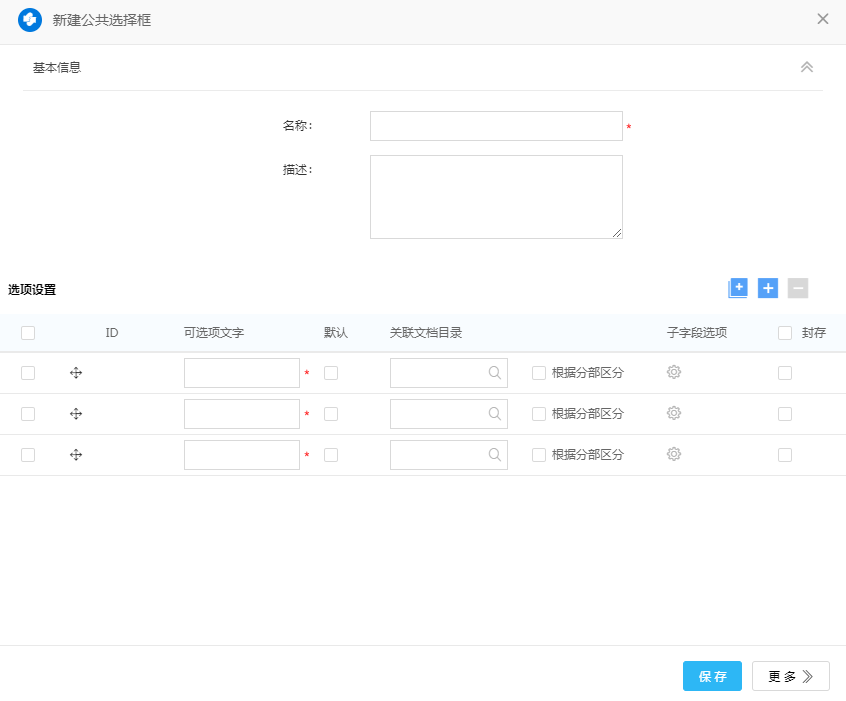
Task: Toggle the 封存 header checkbox
Action: click(x=785, y=333)
